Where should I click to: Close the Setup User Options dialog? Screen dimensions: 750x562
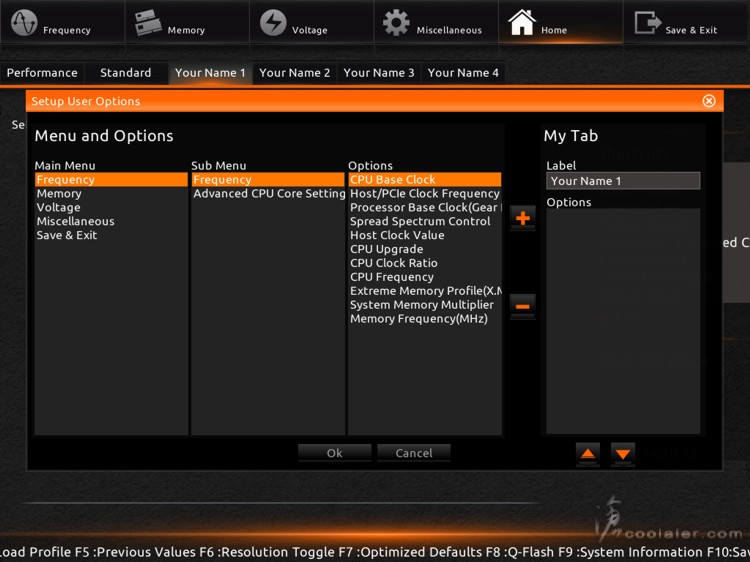(x=709, y=101)
